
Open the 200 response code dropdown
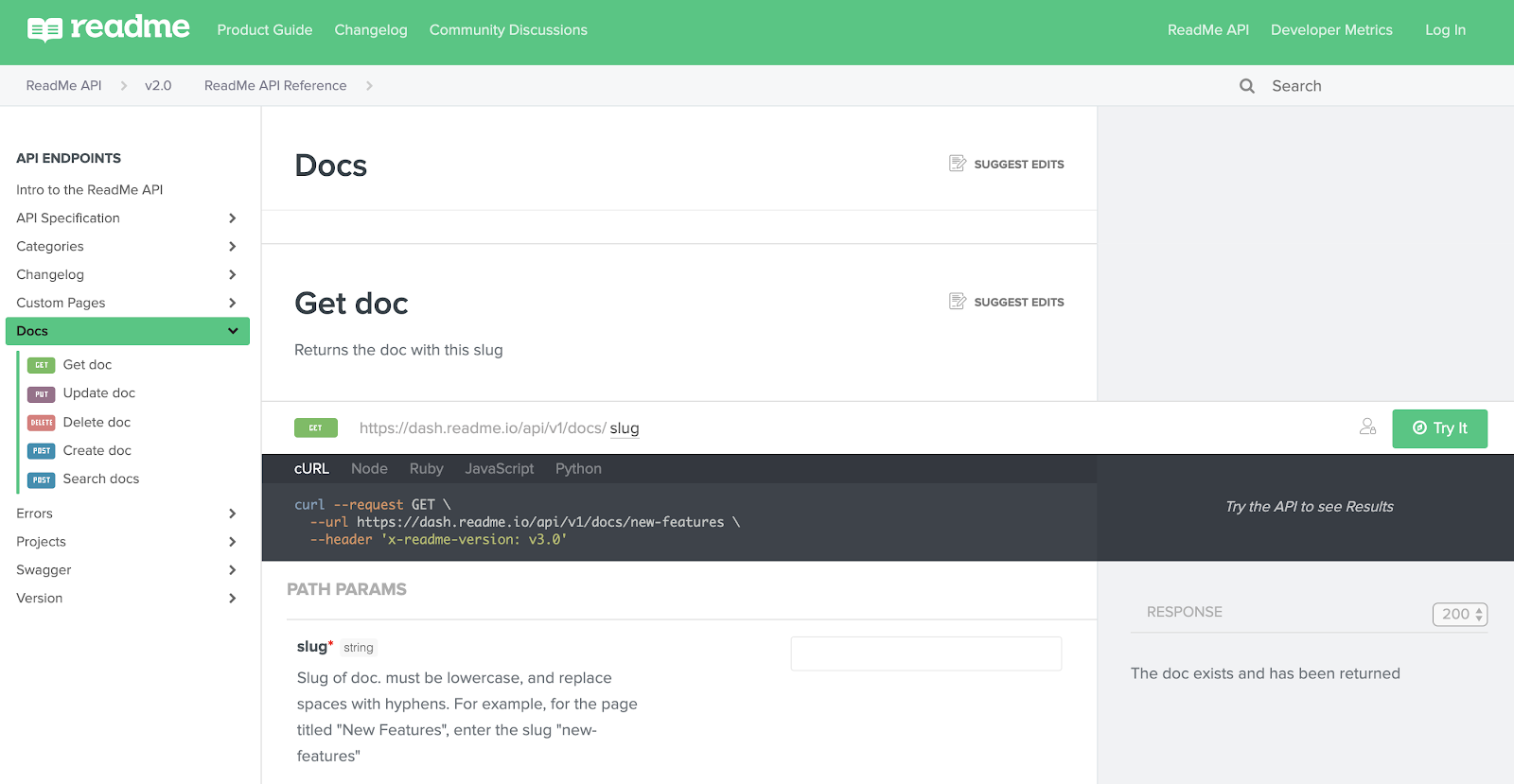tap(1460, 615)
